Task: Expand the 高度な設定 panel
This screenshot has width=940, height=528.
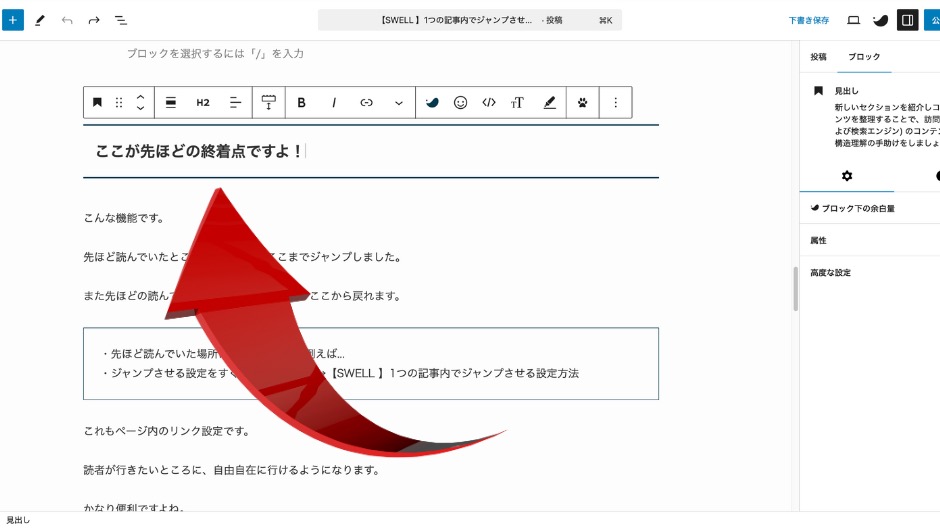Action: tap(869, 273)
